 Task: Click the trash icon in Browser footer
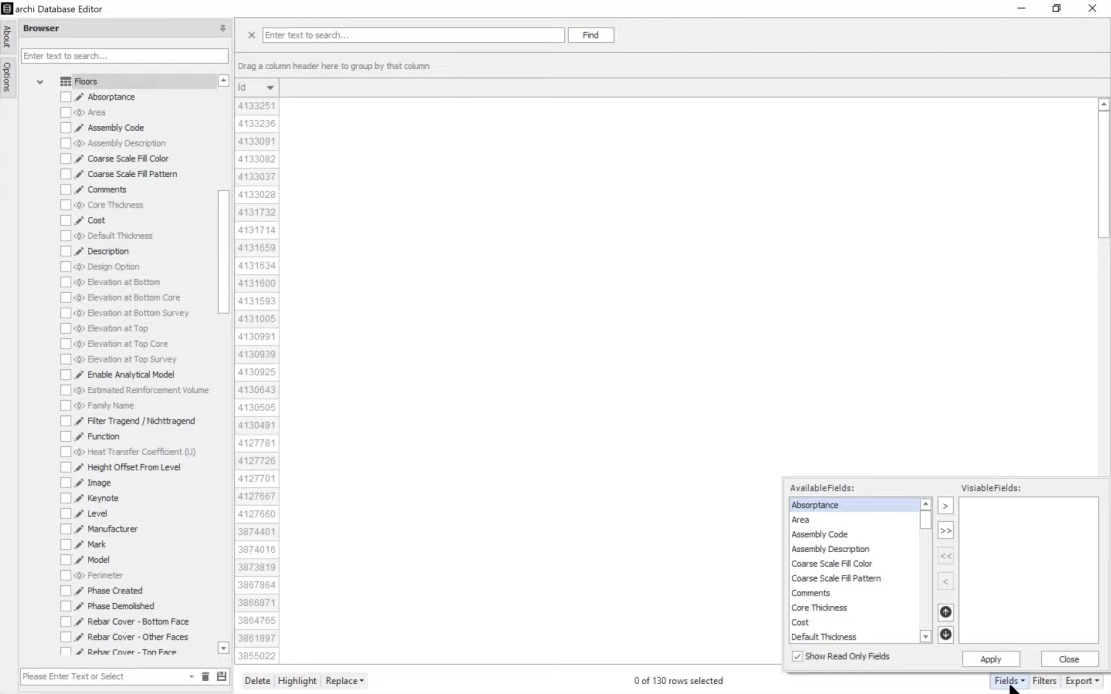pyautogui.click(x=207, y=677)
